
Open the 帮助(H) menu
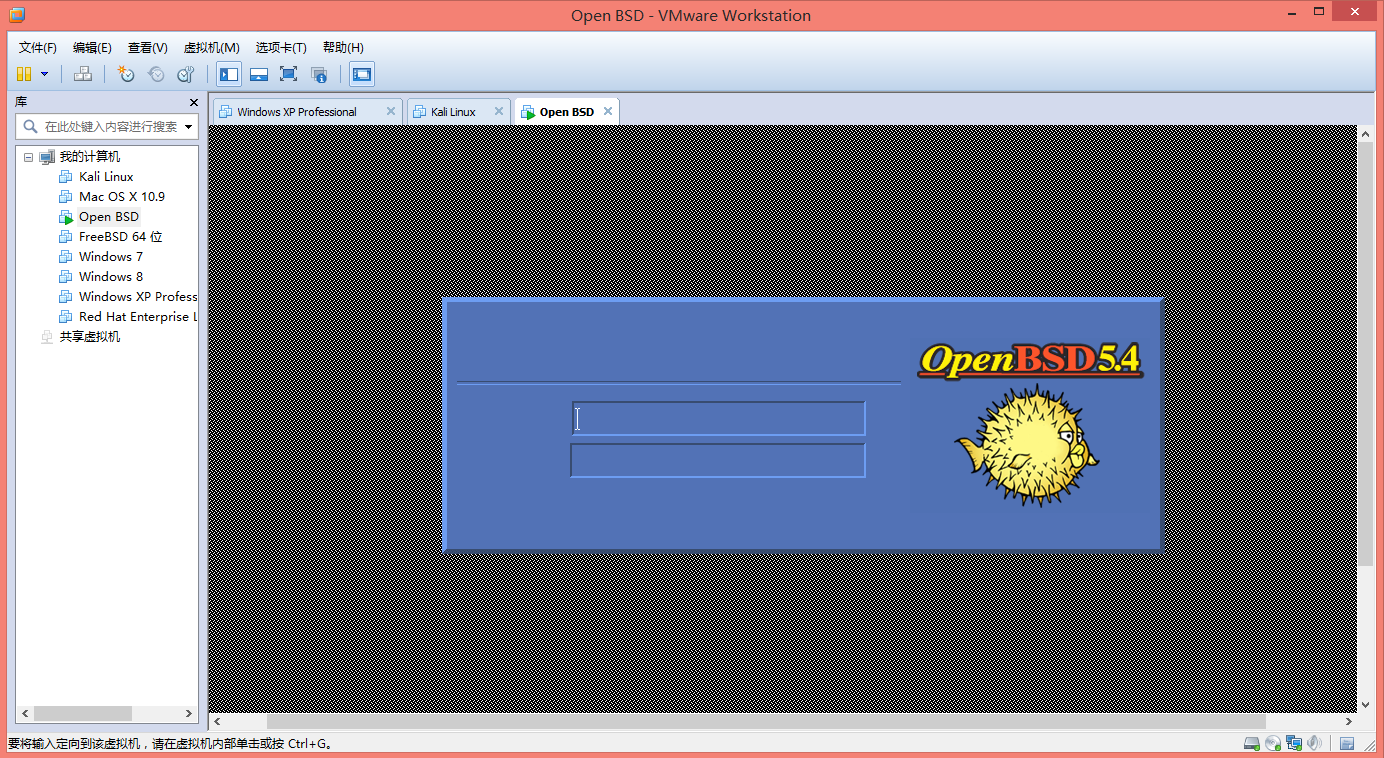click(x=343, y=47)
